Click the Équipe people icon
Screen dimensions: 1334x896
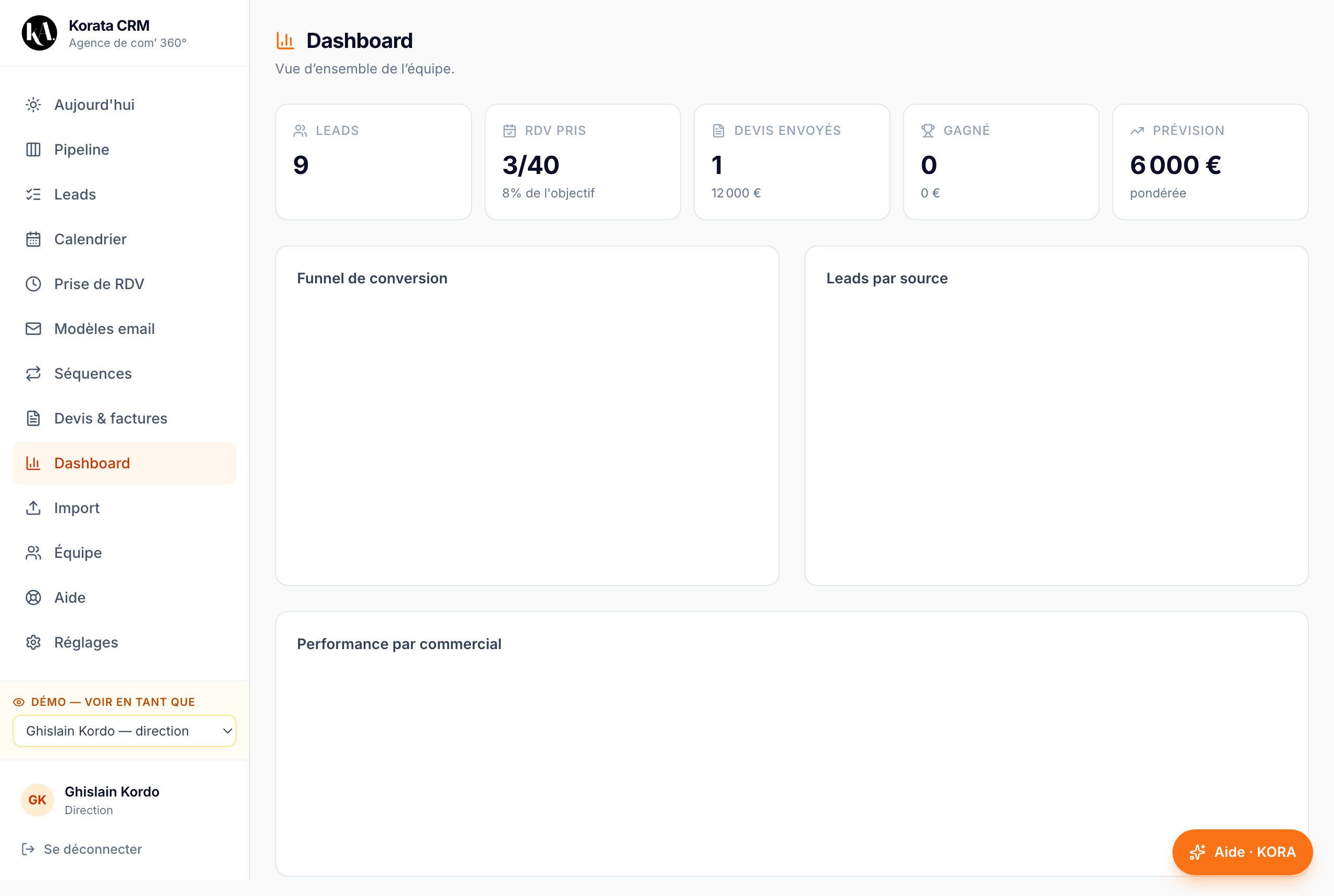[33, 553]
